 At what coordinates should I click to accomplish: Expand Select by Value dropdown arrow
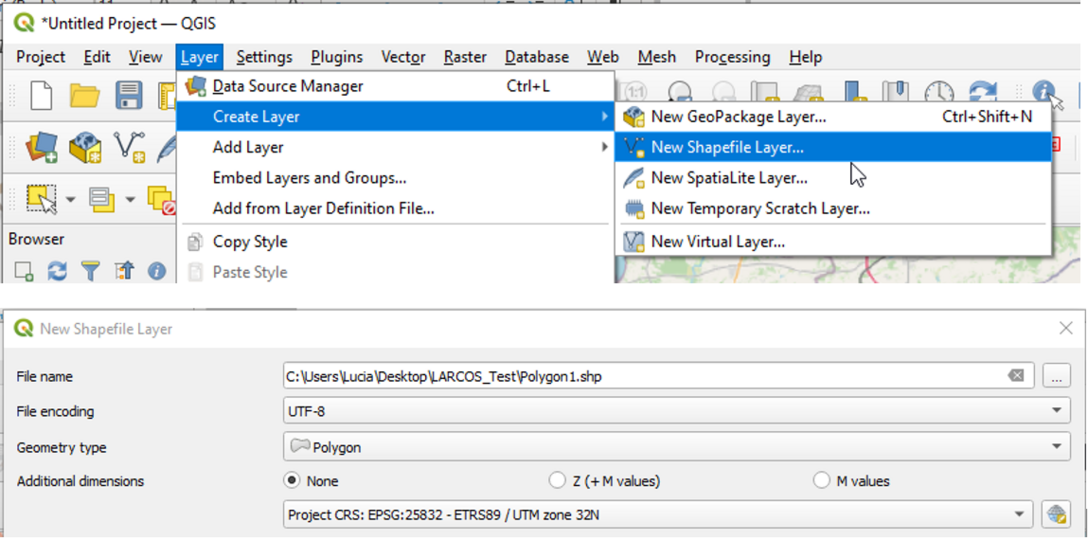pos(130,200)
